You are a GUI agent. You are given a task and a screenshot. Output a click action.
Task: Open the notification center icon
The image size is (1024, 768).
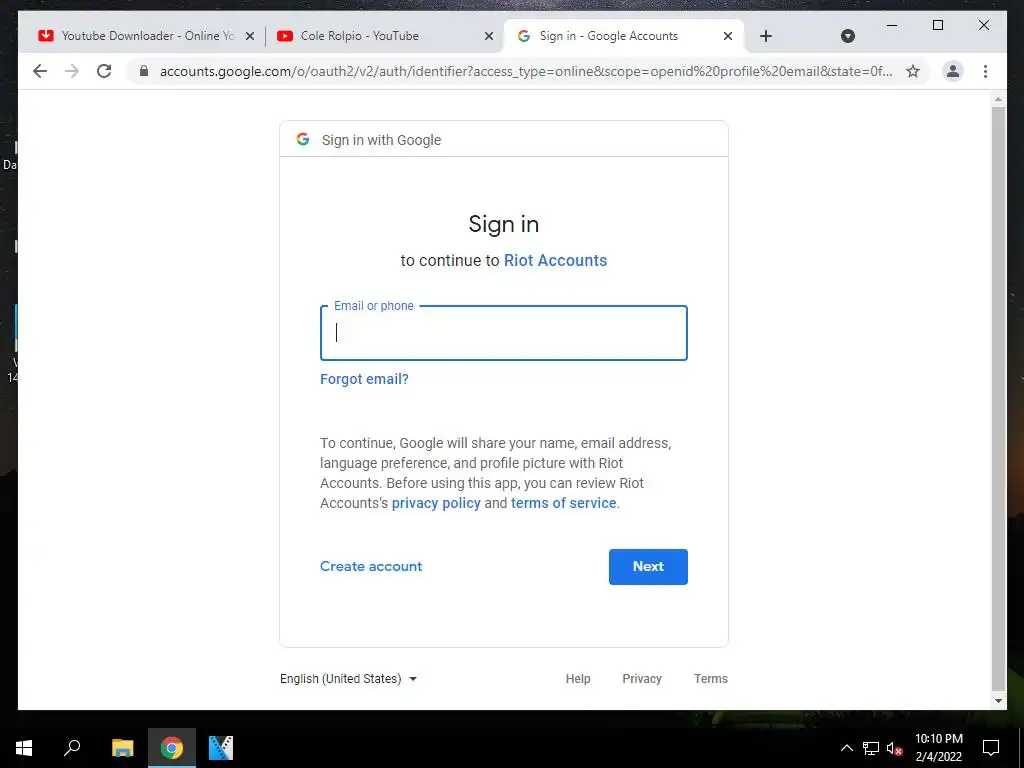tap(991, 748)
